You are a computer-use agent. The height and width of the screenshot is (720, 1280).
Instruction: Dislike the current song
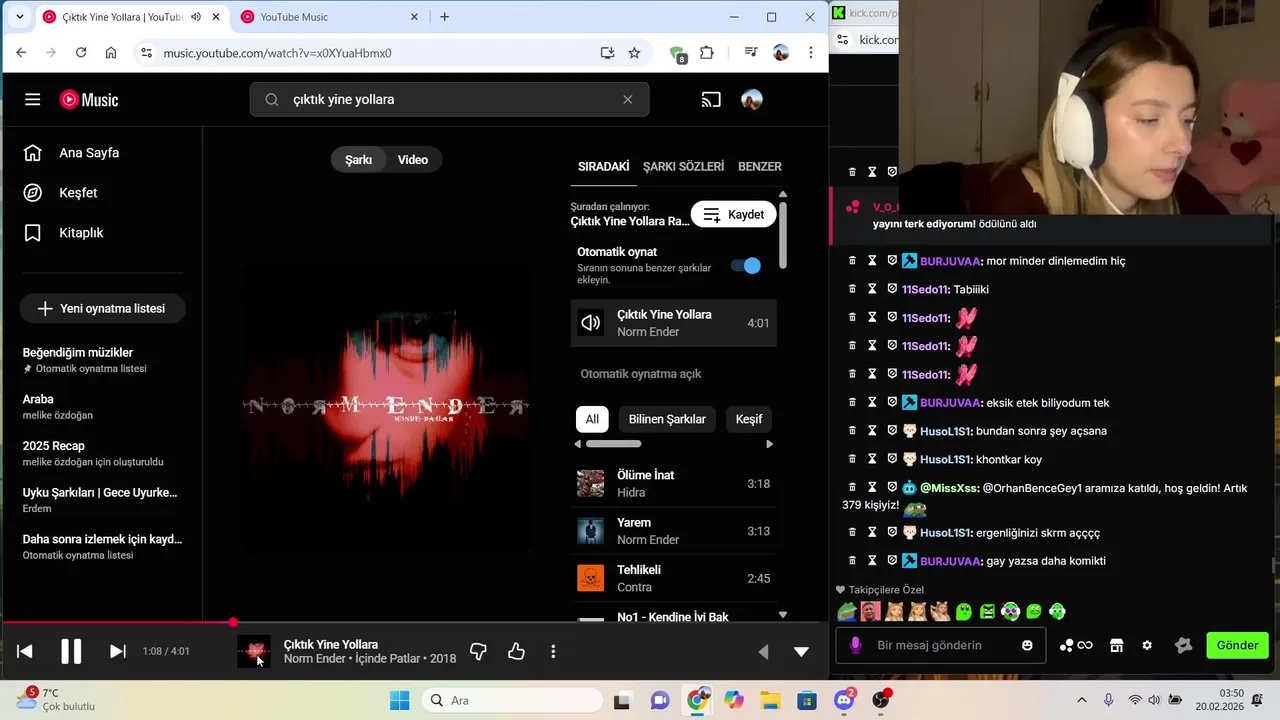tap(478, 651)
